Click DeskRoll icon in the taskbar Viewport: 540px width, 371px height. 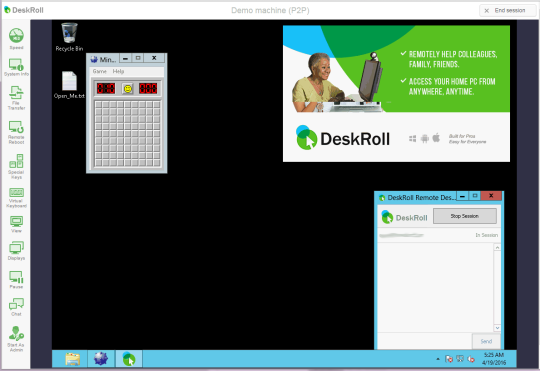[x=129, y=359]
